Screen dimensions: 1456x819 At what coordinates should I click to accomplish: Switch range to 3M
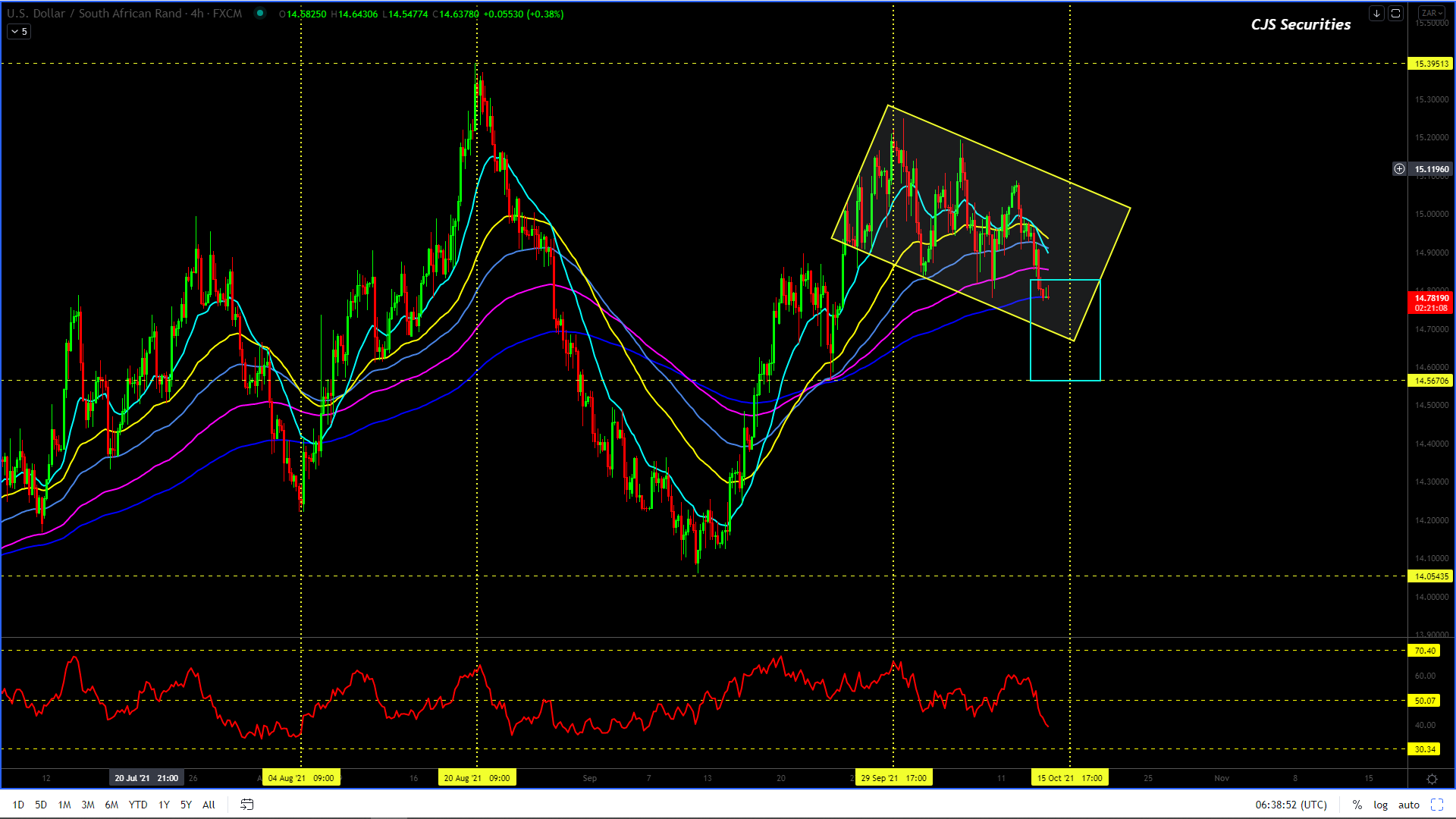pyautogui.click(x=88, y=805)
